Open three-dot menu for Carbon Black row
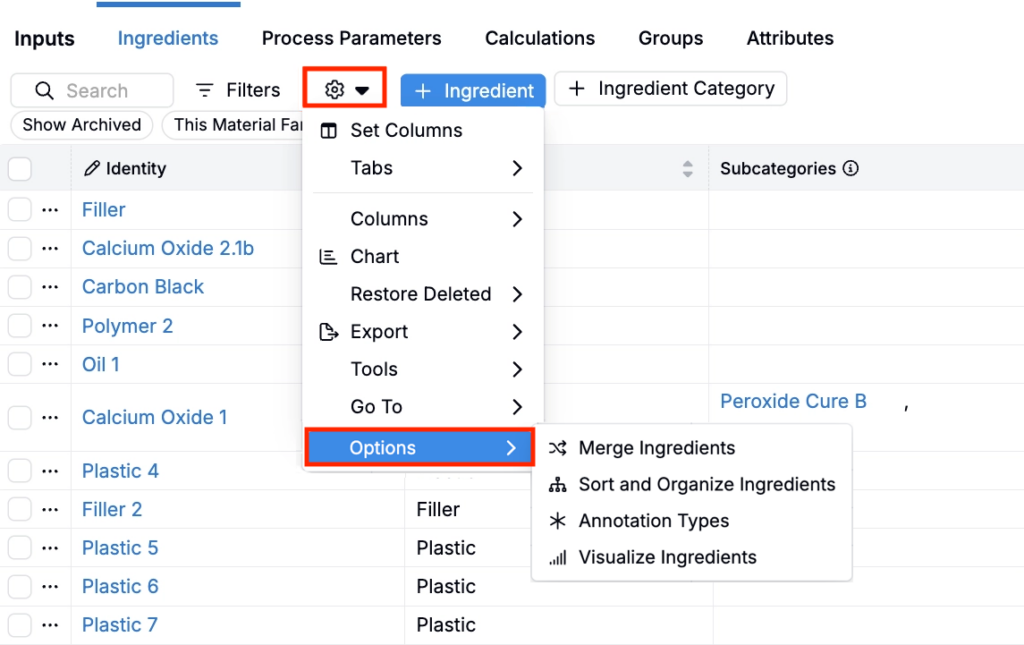Screen dimensions: 1024x645 pos(50,287)
